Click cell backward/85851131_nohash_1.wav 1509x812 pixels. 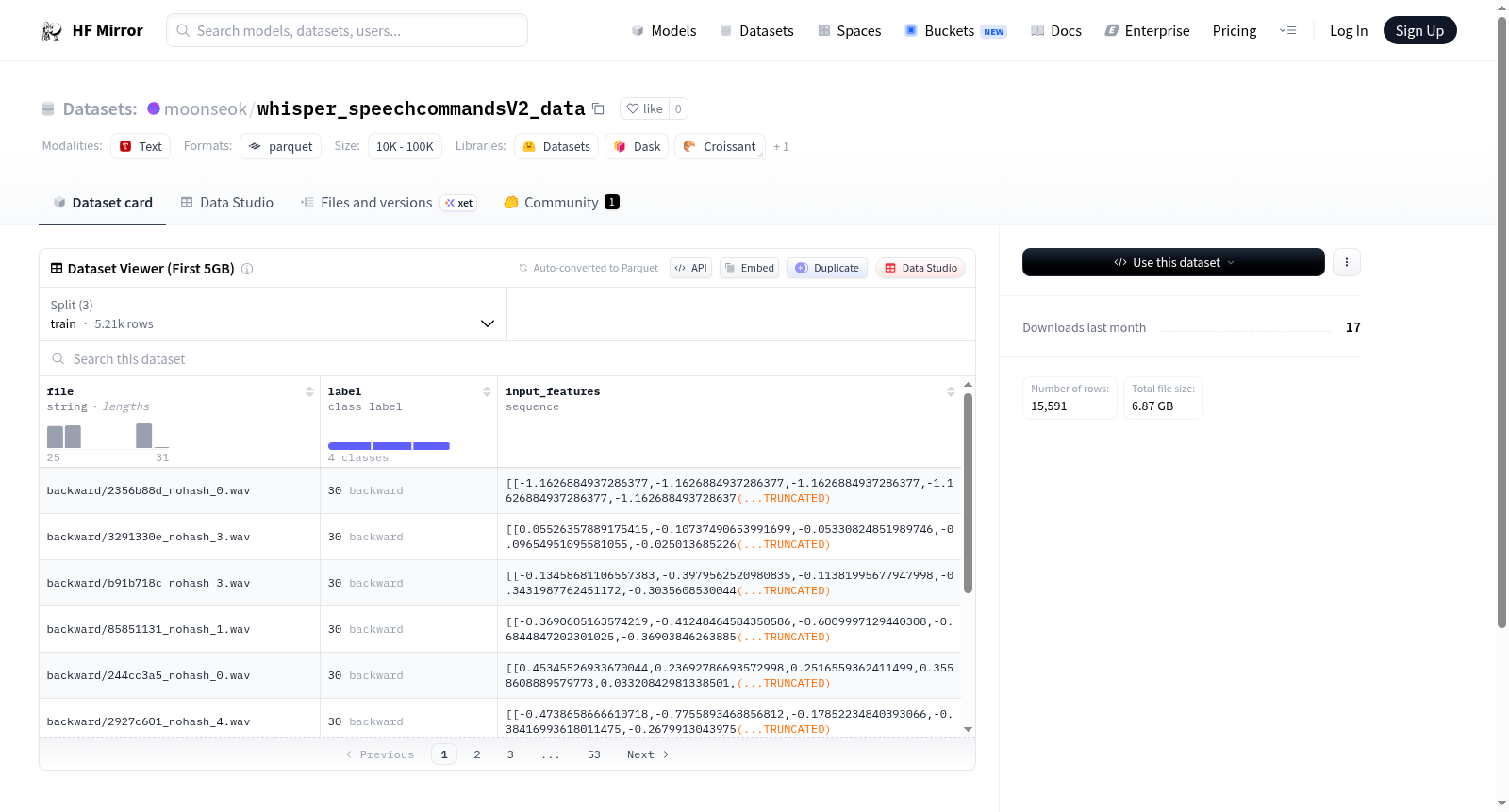point(179,630)
